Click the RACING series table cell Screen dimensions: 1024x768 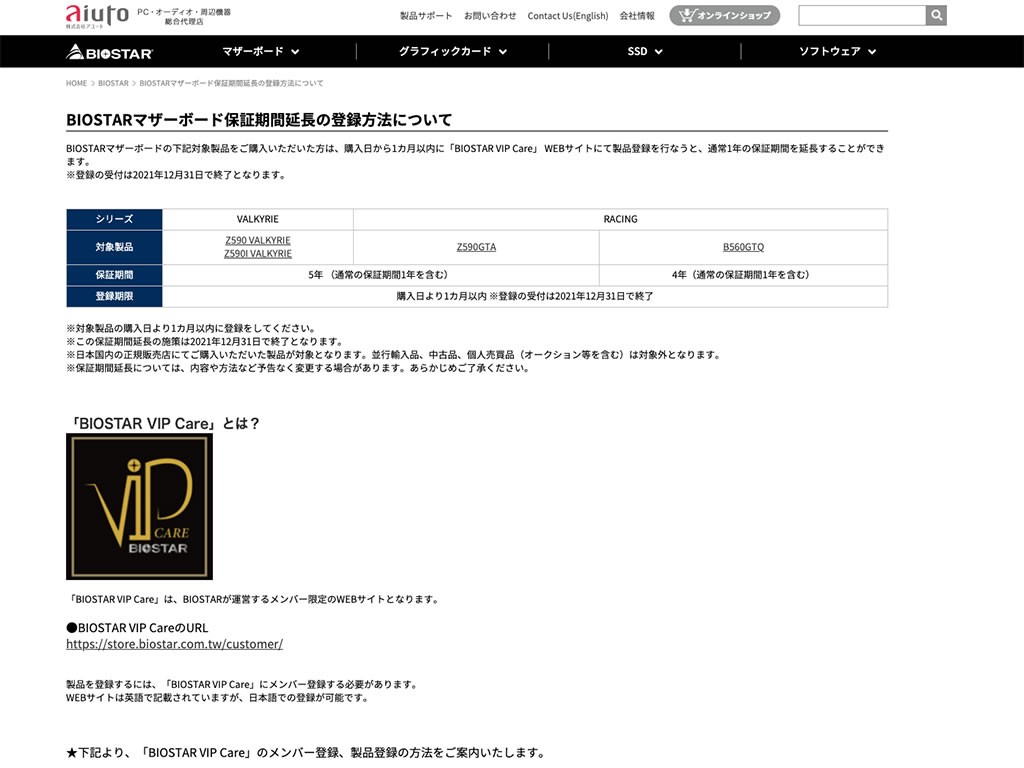[x=620, y=219]
